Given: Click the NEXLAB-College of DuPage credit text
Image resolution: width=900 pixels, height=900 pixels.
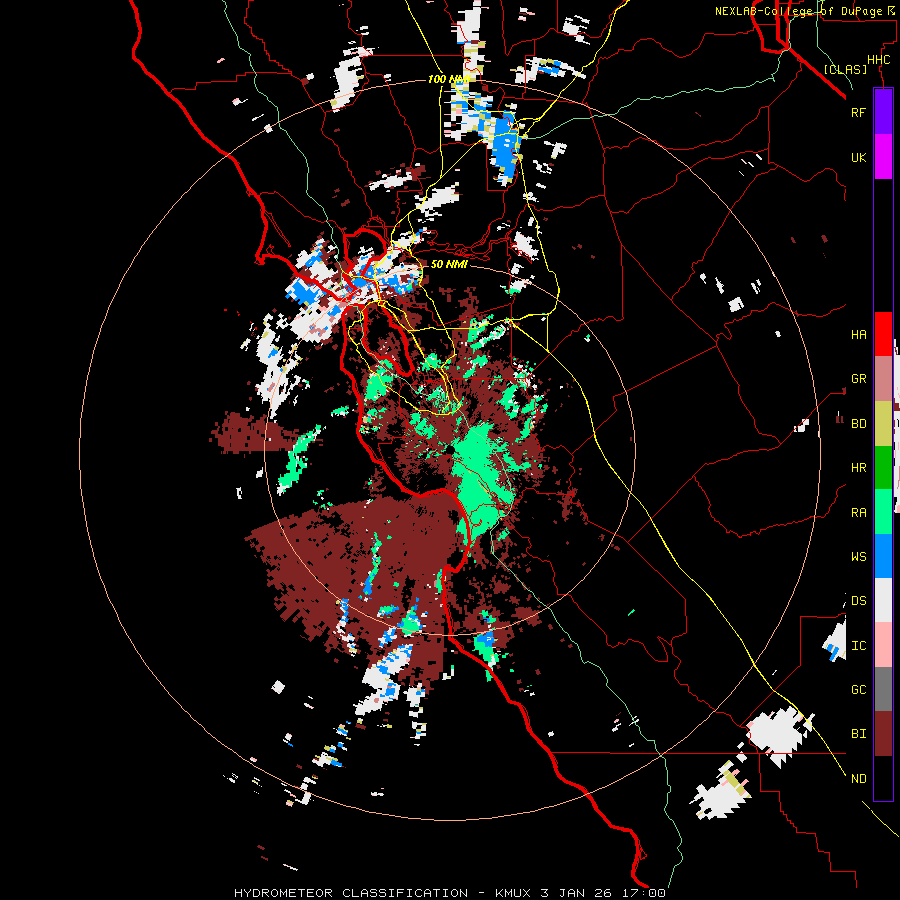Looking at the screenshot, I should click(804, 11).
